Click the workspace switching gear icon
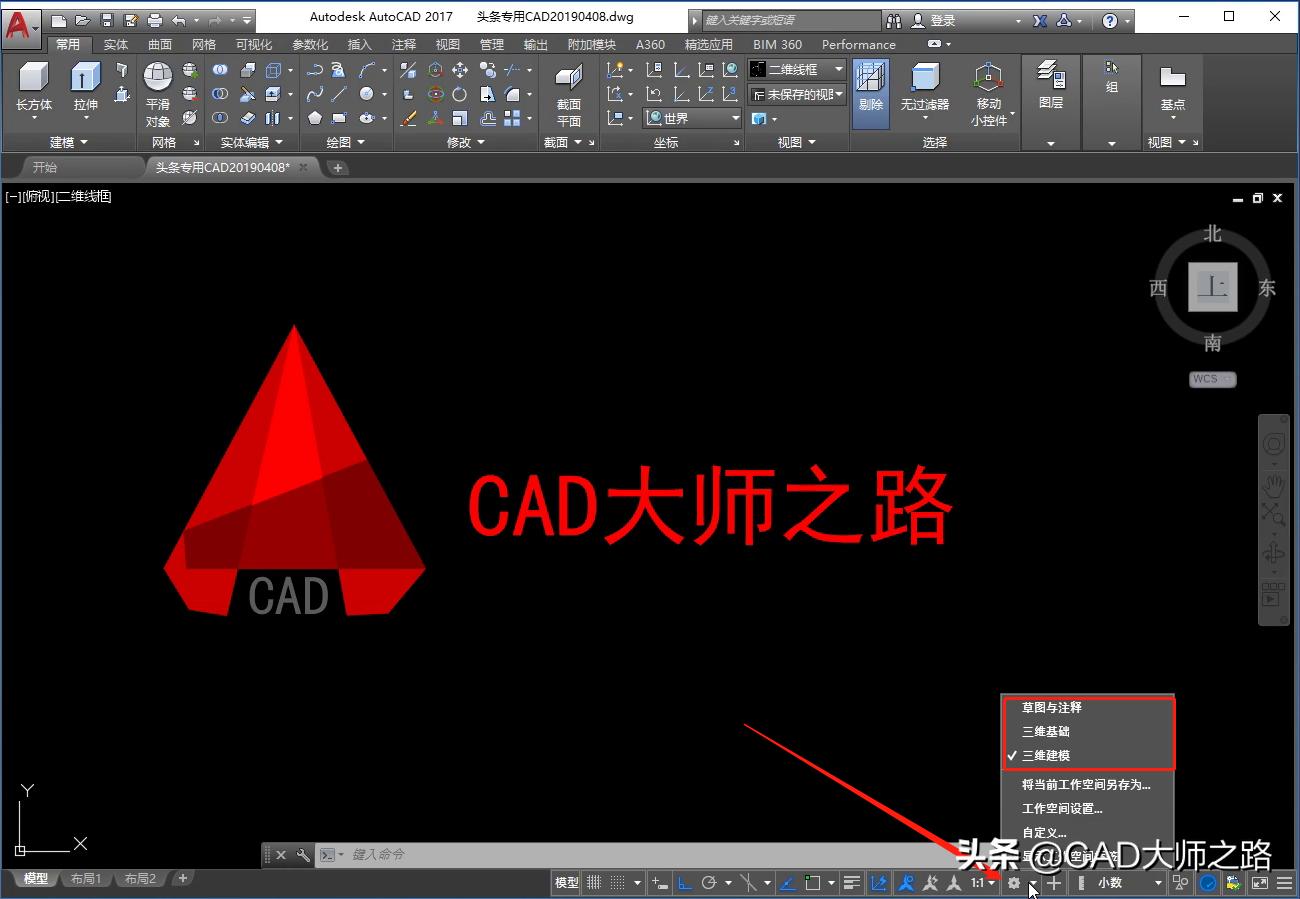The image size is (1300, 899). [x=1014, y=883]
